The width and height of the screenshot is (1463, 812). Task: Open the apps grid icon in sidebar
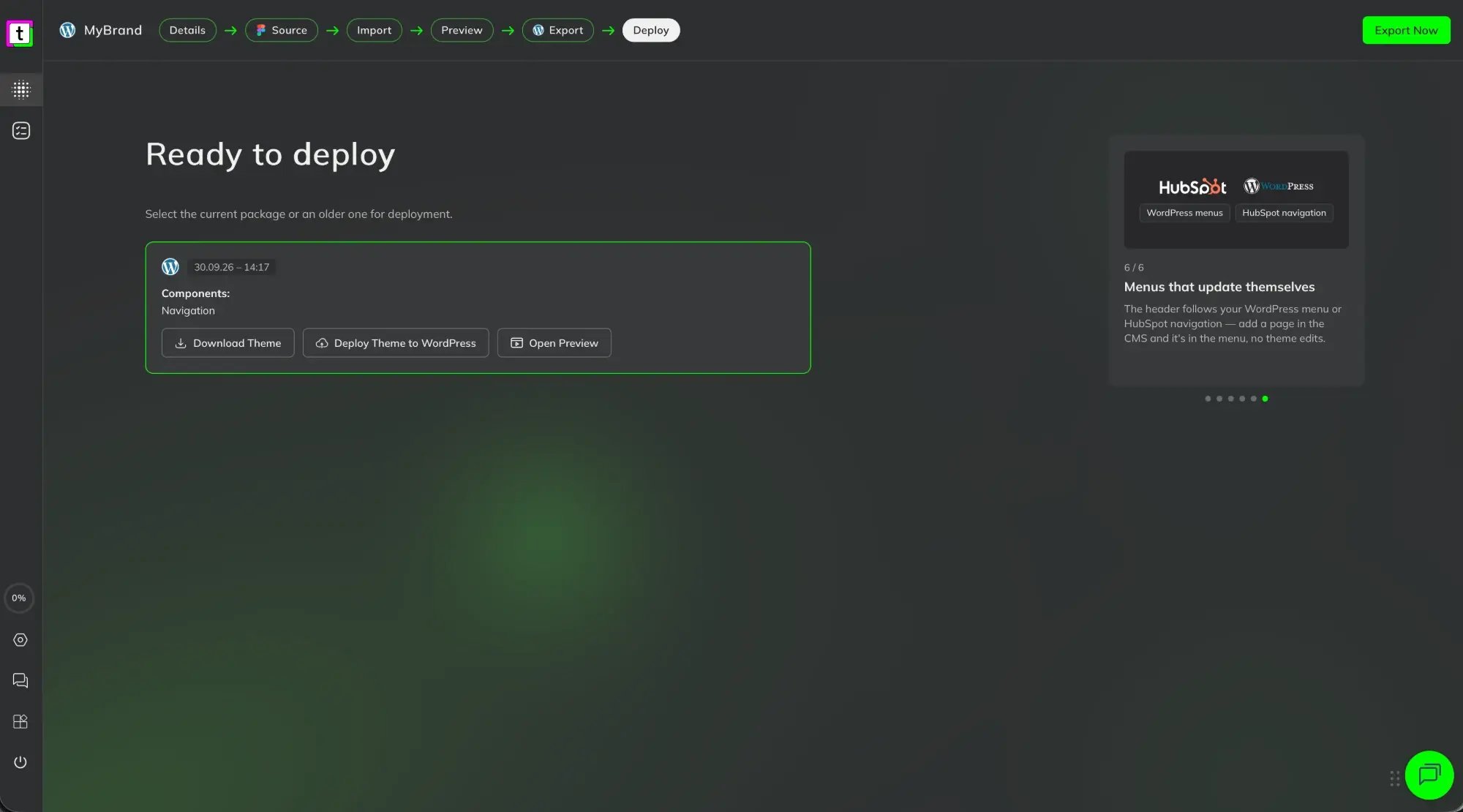20,721
